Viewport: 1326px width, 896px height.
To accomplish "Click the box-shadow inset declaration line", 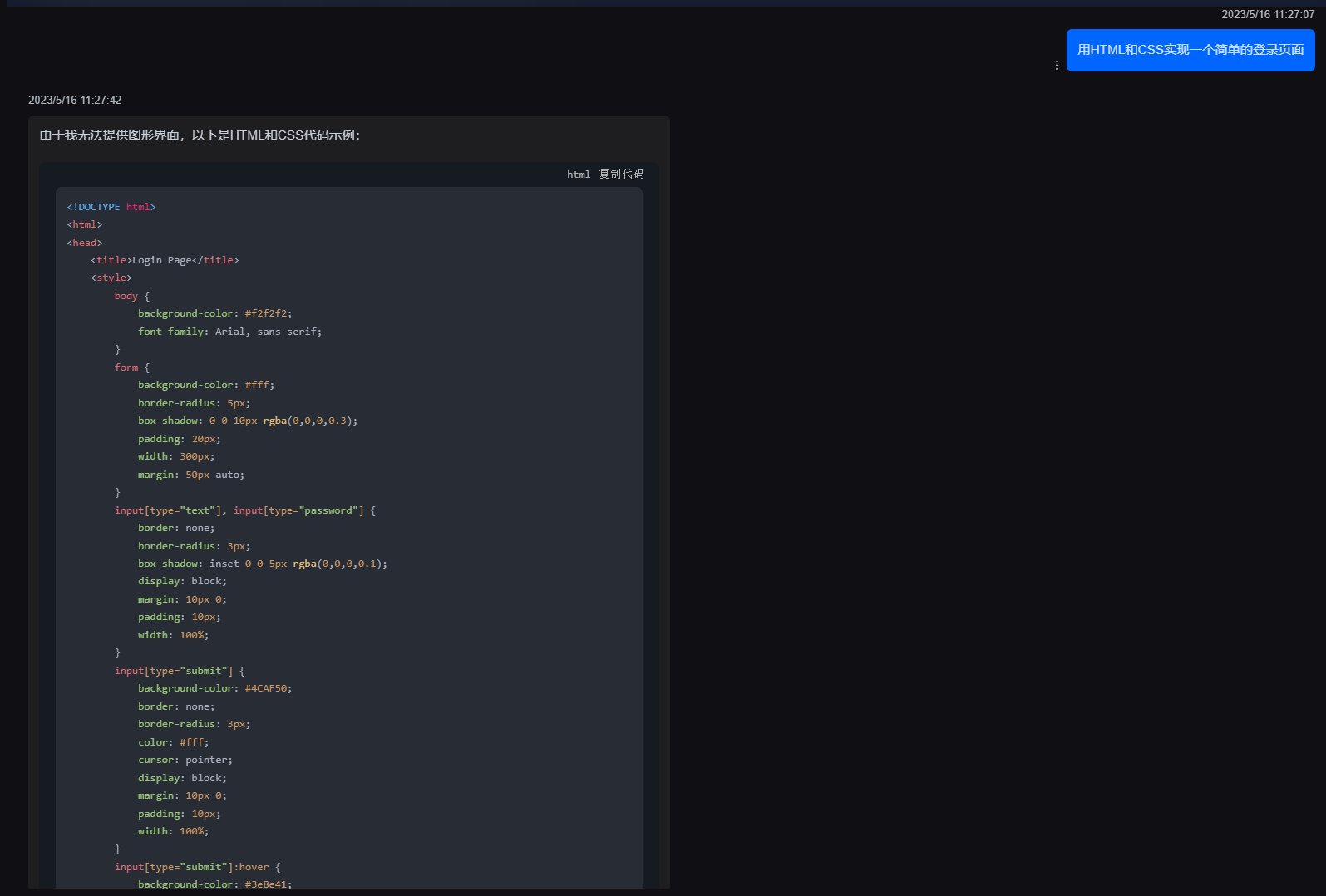I will 262,564.
